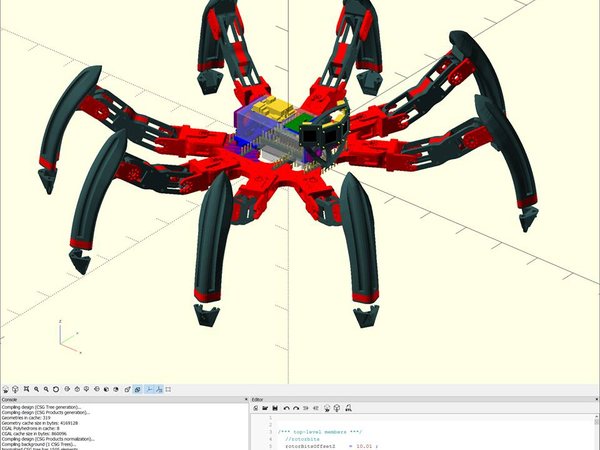
Task: Undo the last edit in the editor toolbar
Action: point(286,408)
